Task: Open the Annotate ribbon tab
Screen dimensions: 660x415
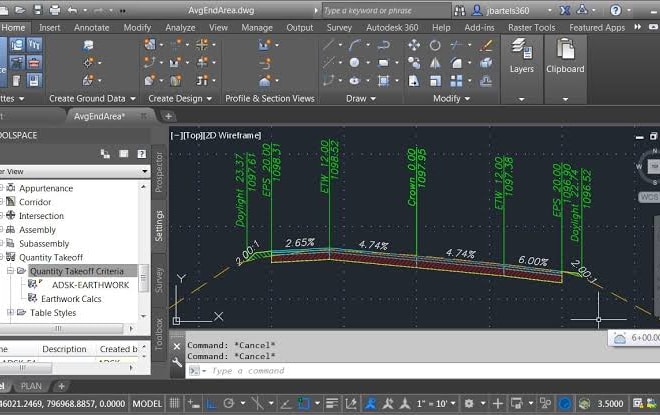Action: [x=91, y=28]
